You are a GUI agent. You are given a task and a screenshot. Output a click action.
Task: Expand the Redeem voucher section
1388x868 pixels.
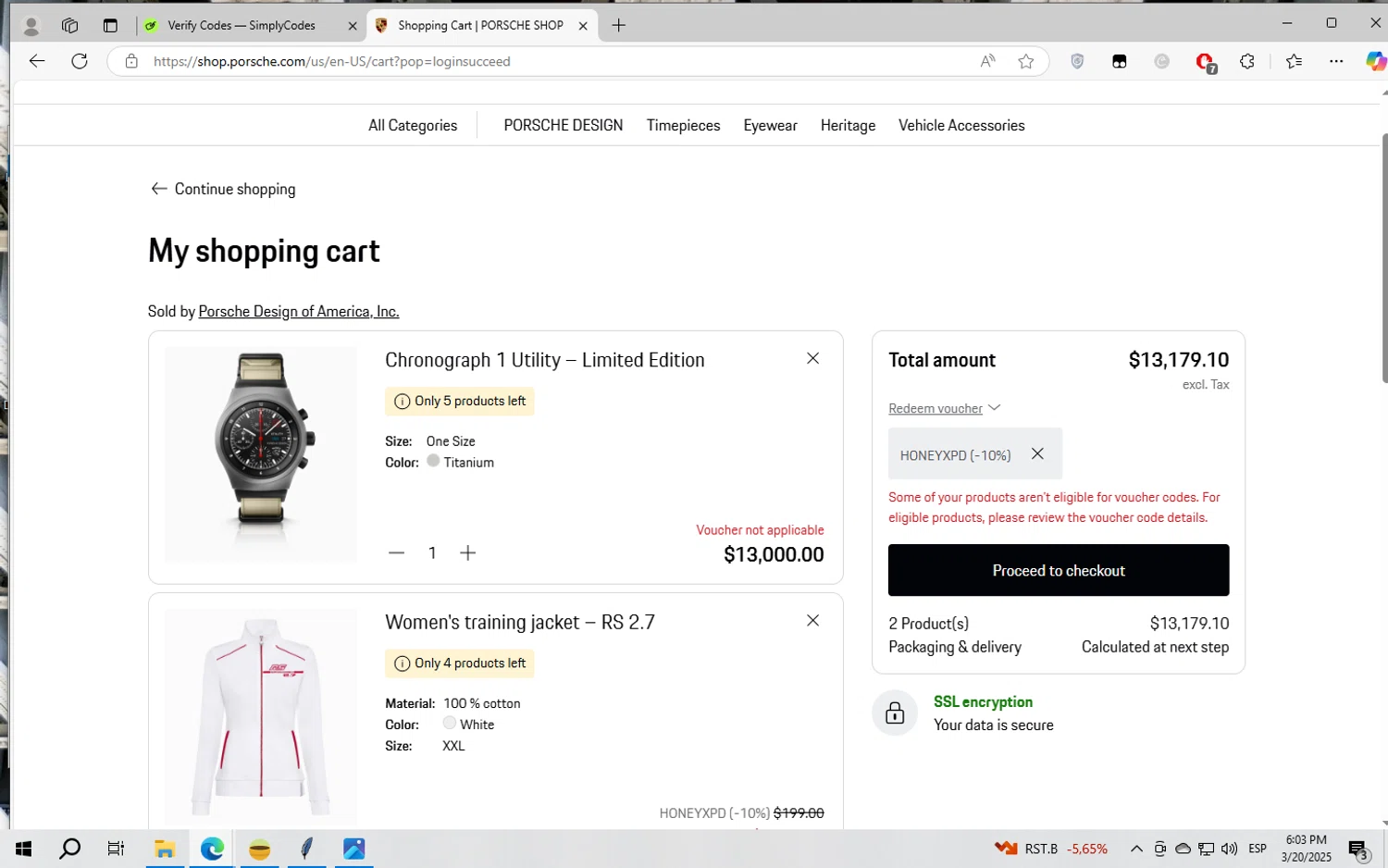[944, 408]
